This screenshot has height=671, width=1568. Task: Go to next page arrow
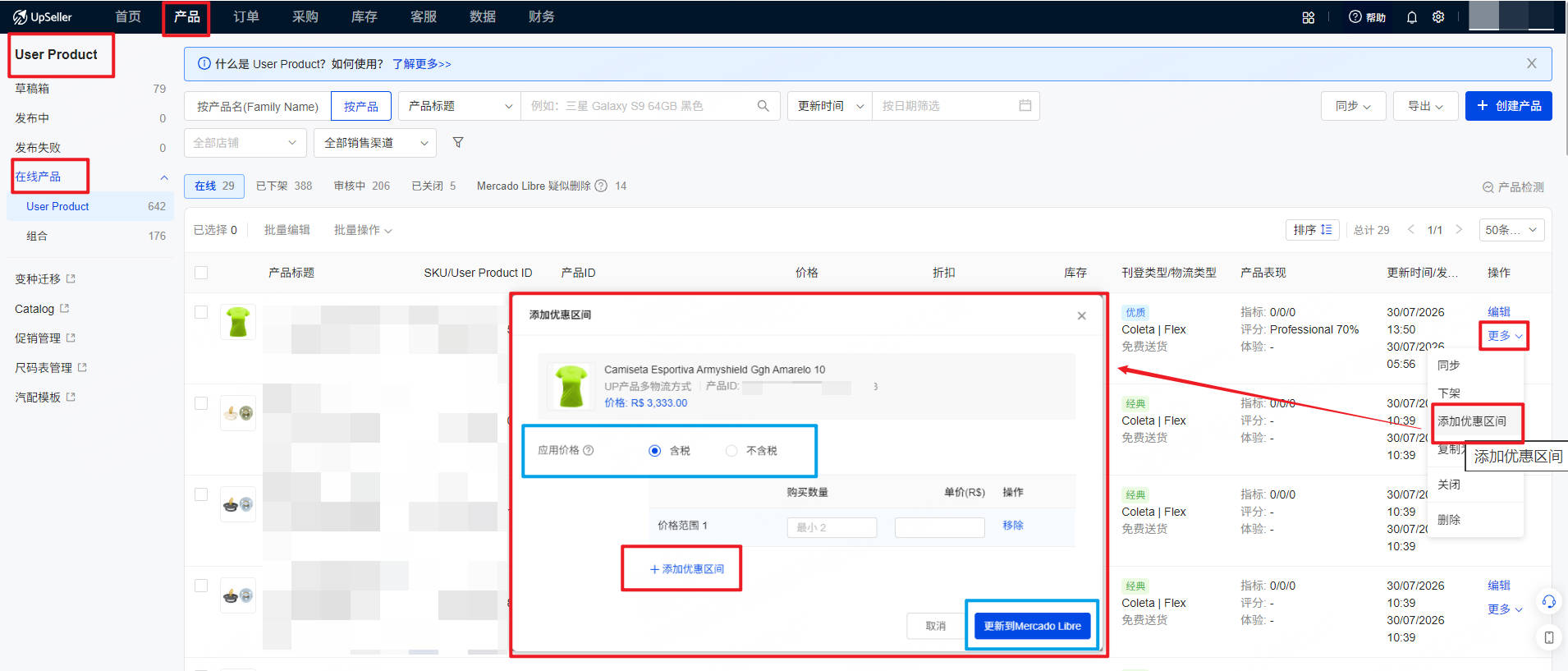(x=1459, y=230)
